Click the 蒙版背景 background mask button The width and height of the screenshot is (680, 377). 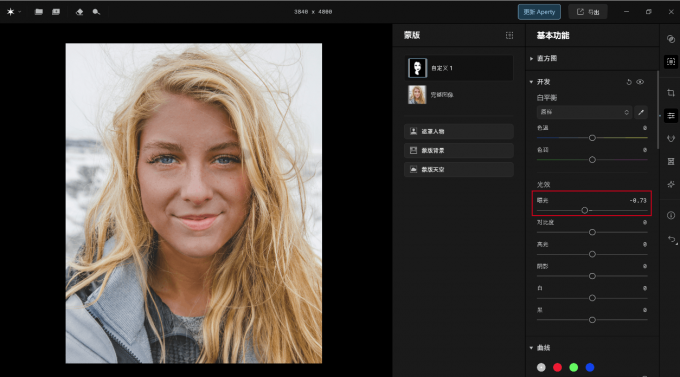tap(459, 150)
